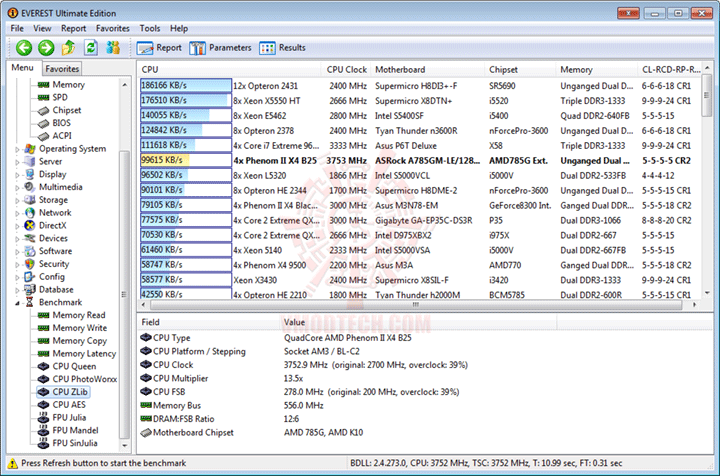Sort by Motherboard column header
The width and height of the screenshot is (720, 476).
(x=427, y=70)
